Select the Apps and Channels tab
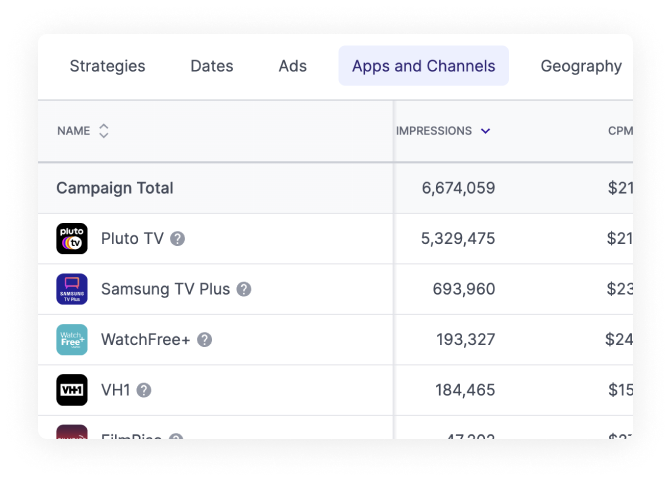 click(x=423, y=66)
